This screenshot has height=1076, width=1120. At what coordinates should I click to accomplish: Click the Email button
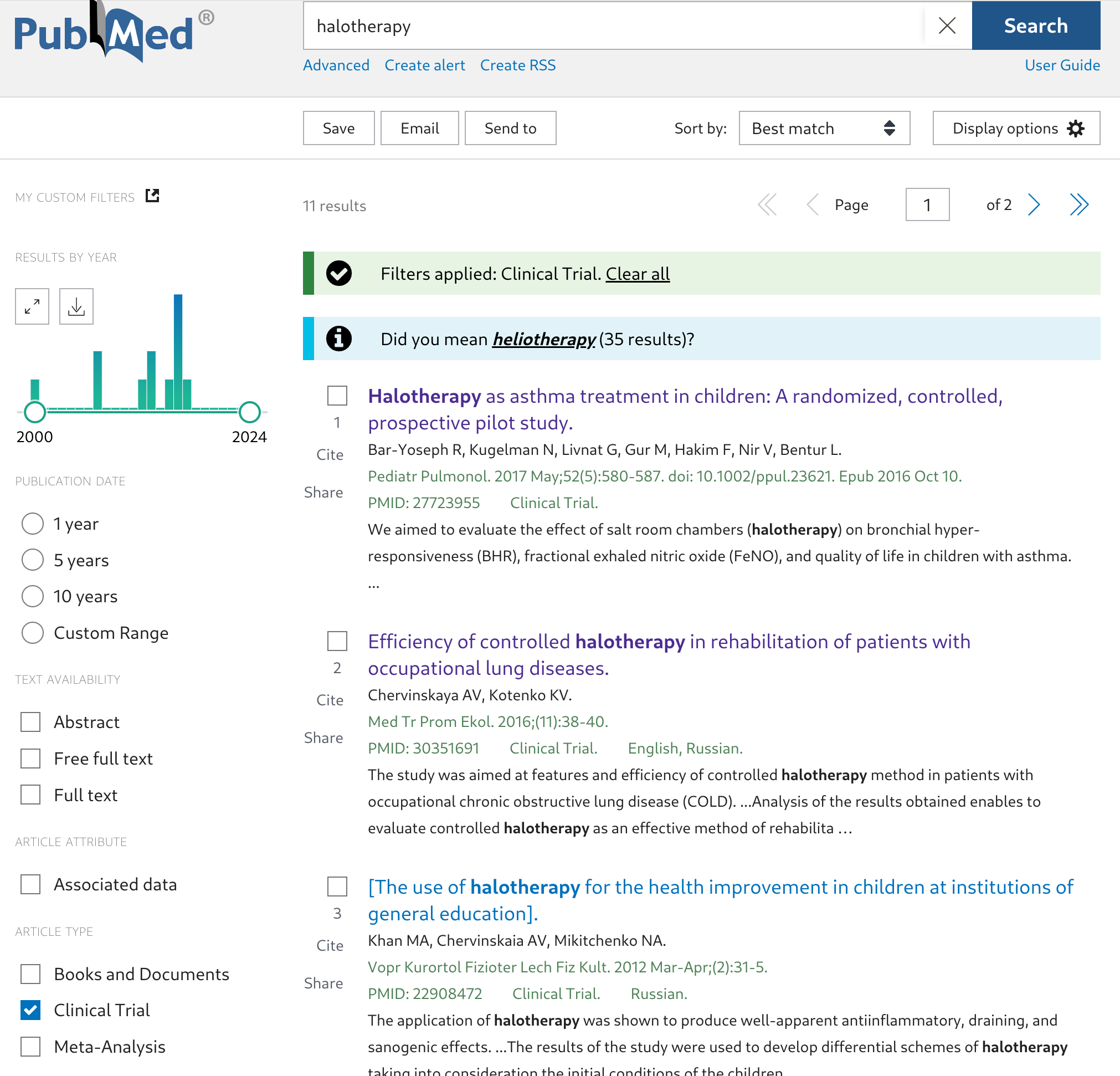(x=420, y=128)
